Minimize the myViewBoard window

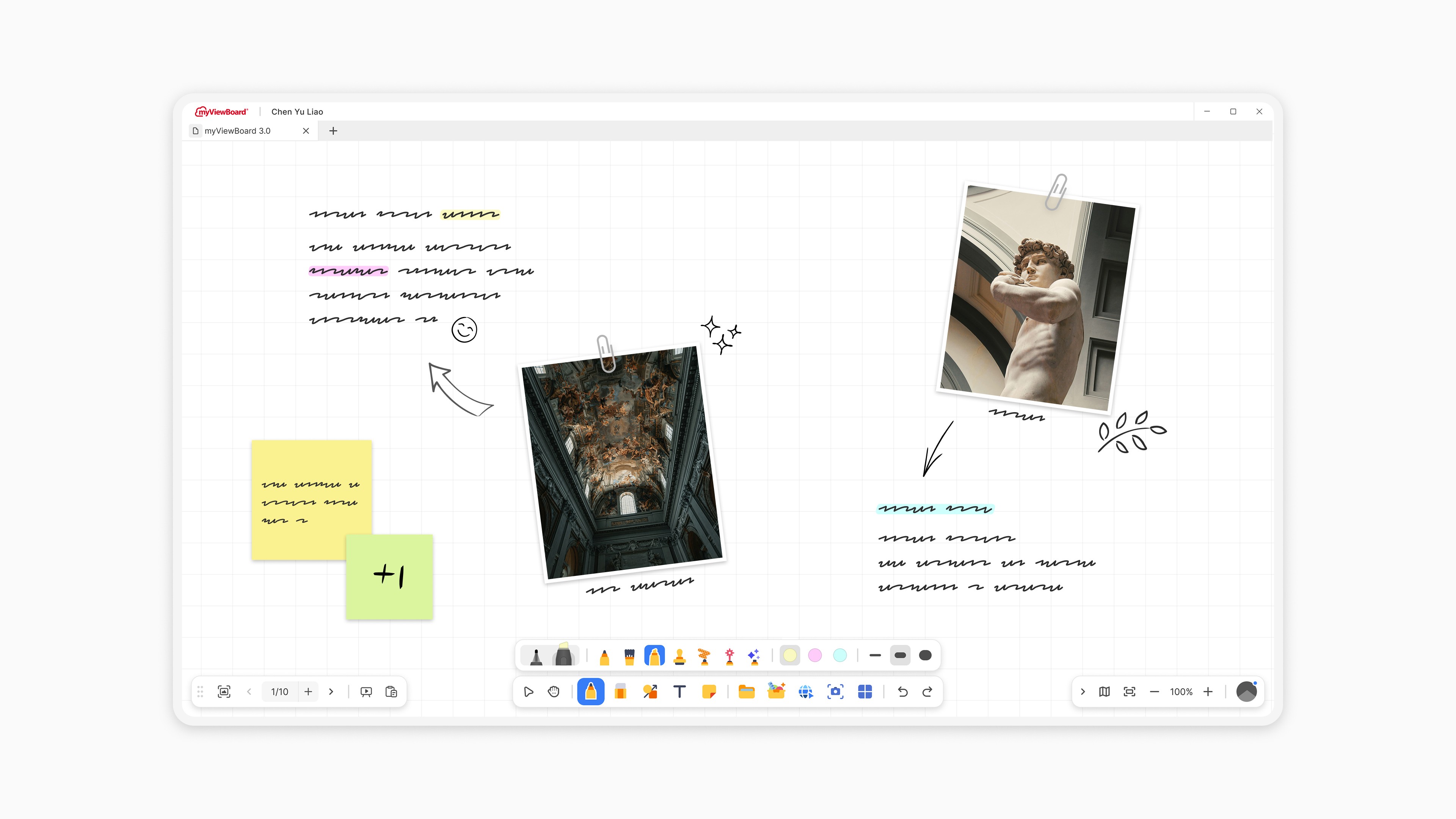click(1207, 111)
